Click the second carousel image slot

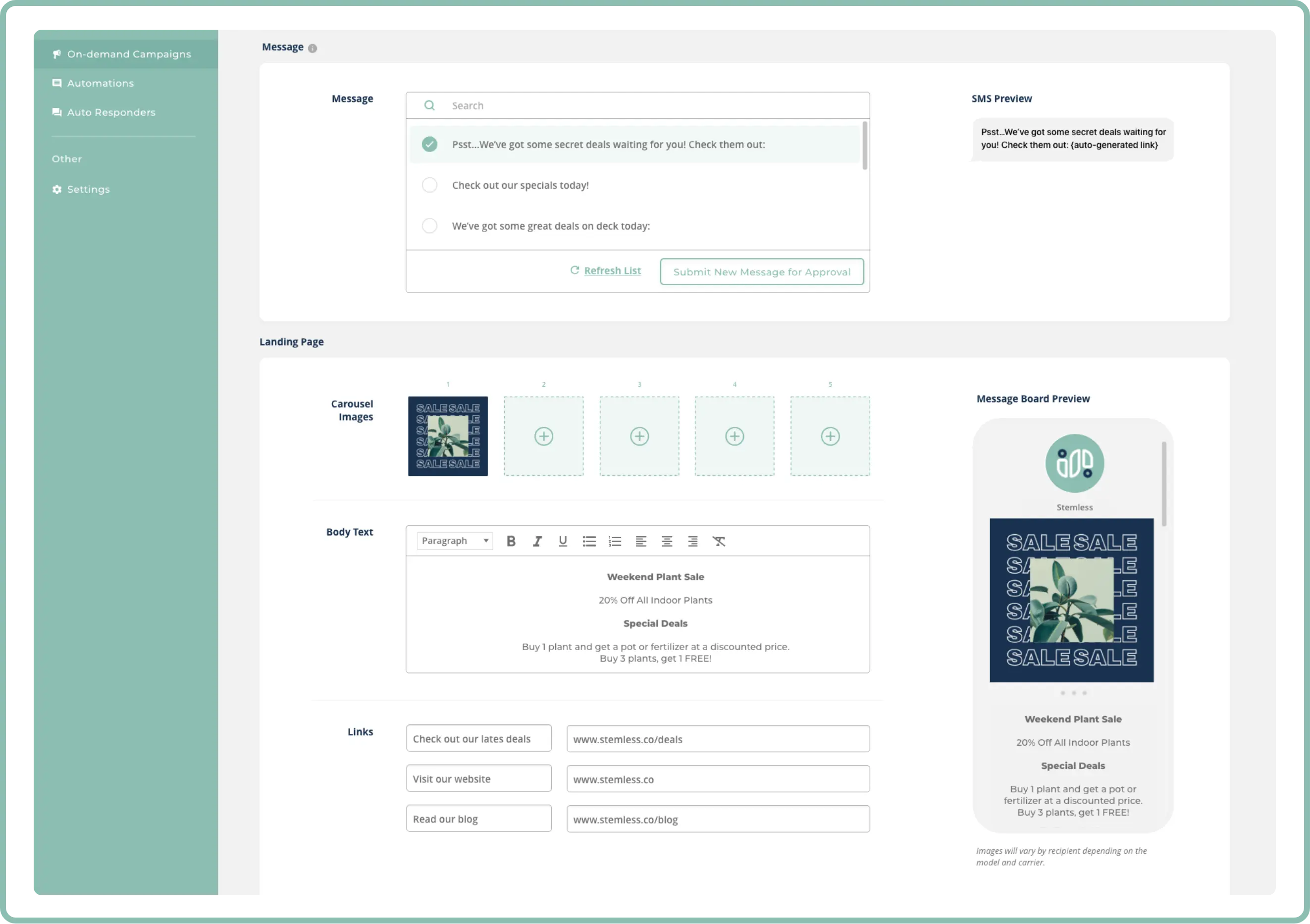[543, 435]
